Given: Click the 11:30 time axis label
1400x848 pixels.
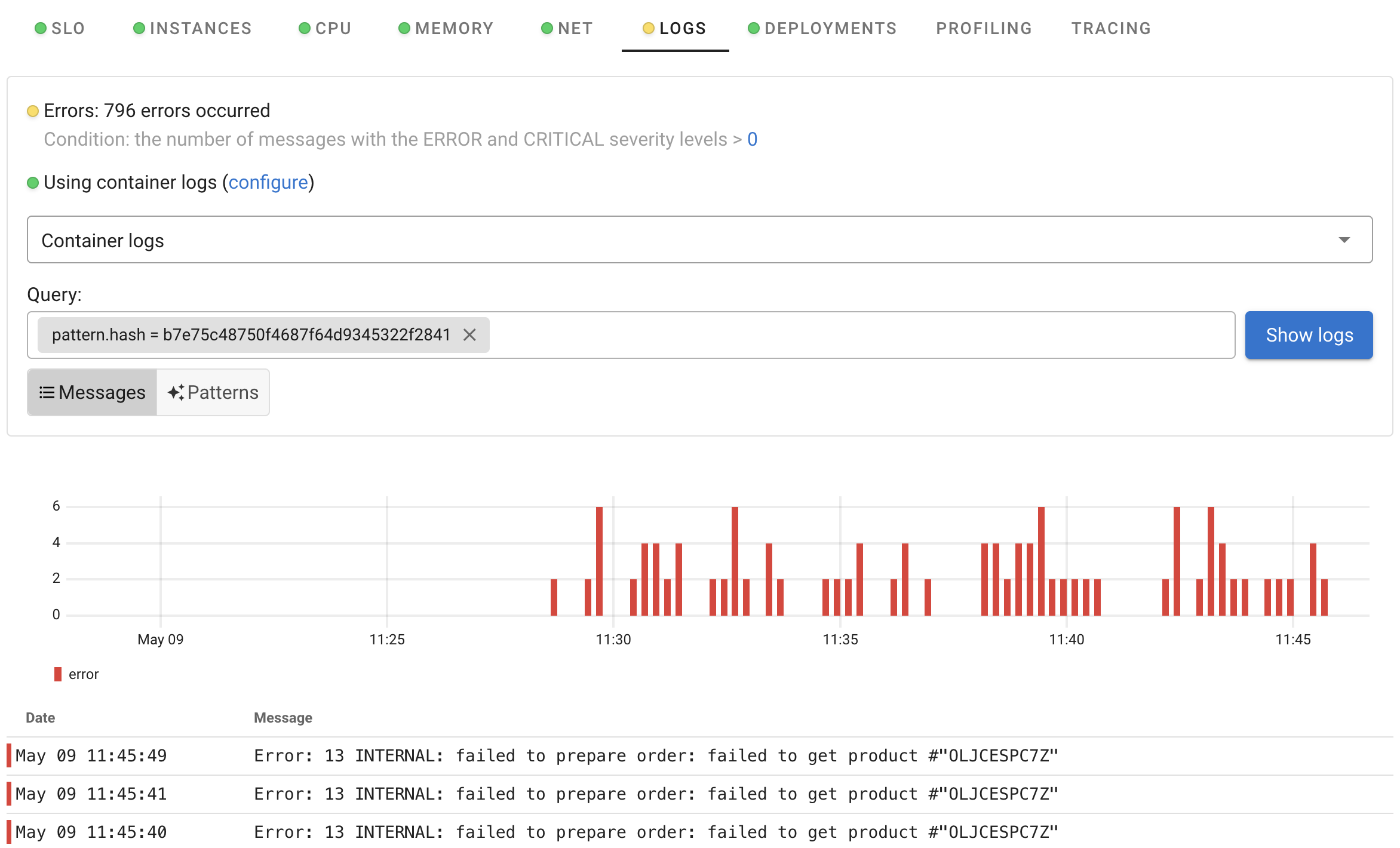Looking at the screenshot, I should tap(613, 640).
